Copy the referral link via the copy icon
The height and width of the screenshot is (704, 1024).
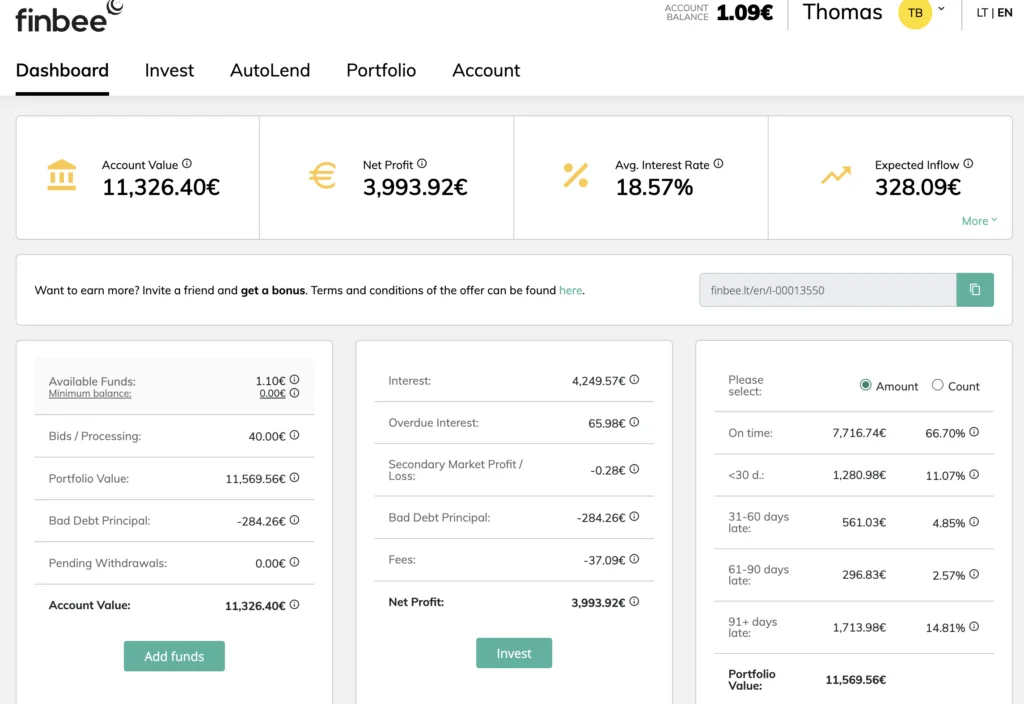tap(975, 290)
